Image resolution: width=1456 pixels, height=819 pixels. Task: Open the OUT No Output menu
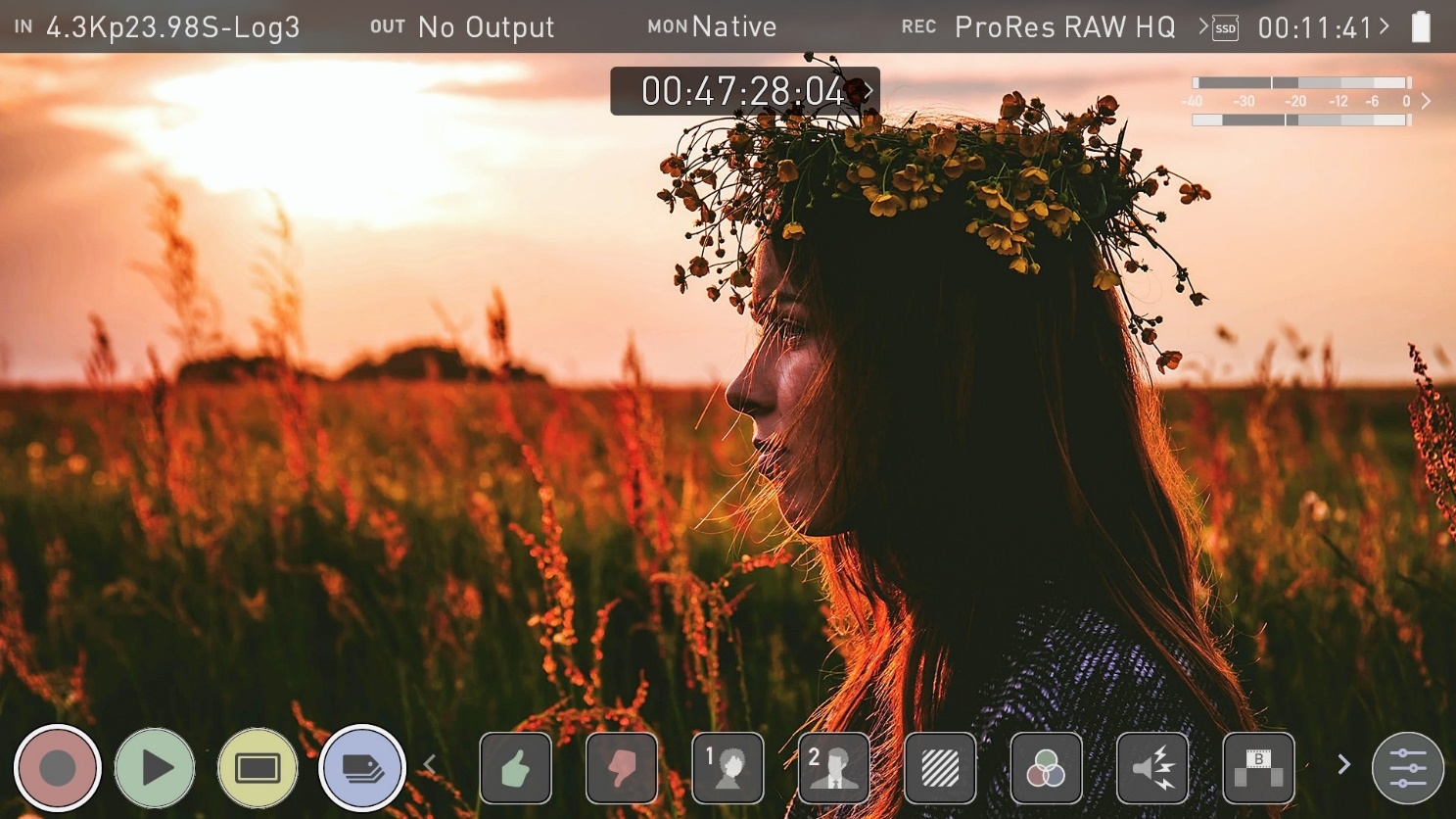pos(462,27)
